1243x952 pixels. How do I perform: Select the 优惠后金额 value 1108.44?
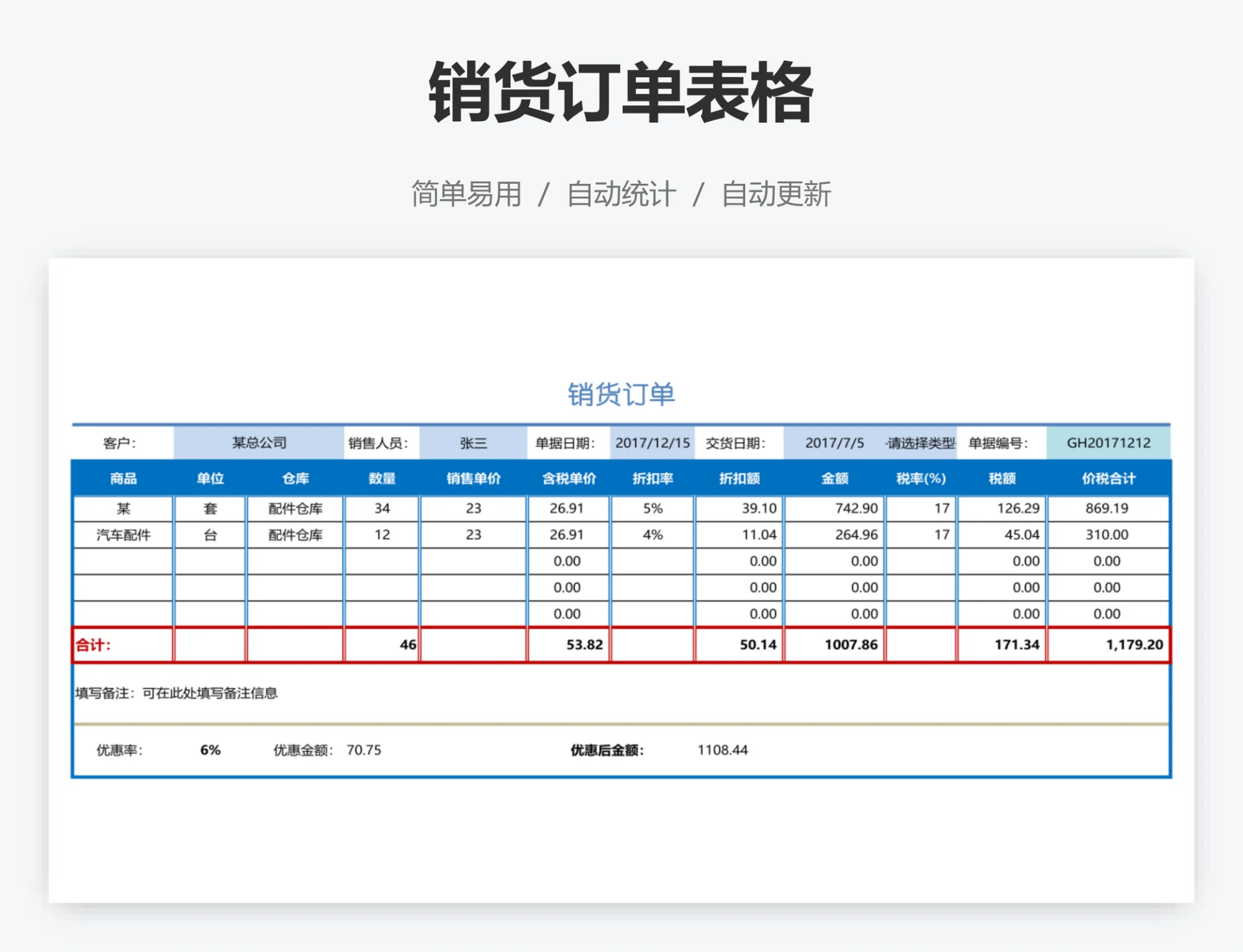point(722,750)
